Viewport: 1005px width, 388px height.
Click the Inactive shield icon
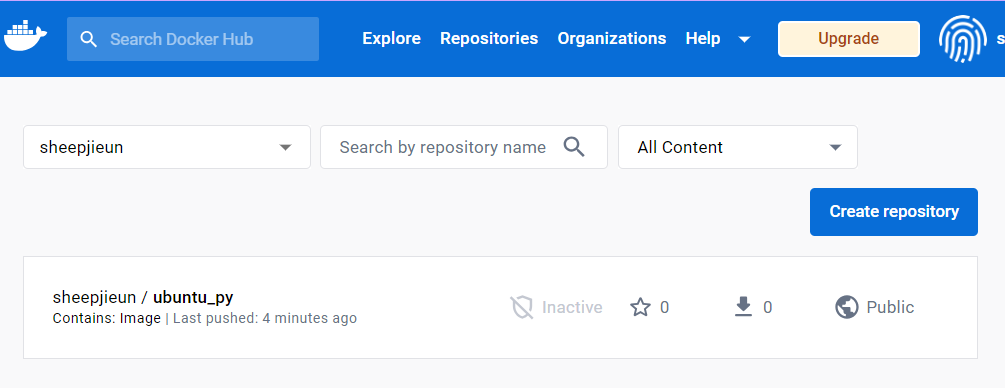(522, 307)
